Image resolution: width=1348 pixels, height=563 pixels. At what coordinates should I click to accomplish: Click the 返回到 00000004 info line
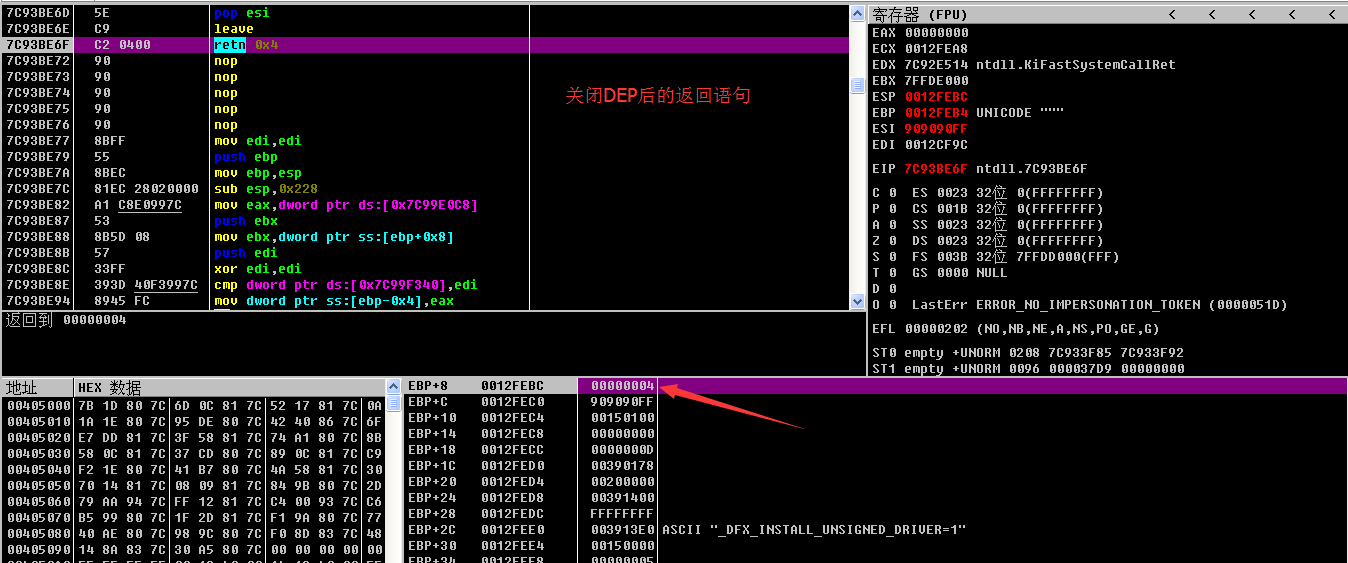(66, 320)
